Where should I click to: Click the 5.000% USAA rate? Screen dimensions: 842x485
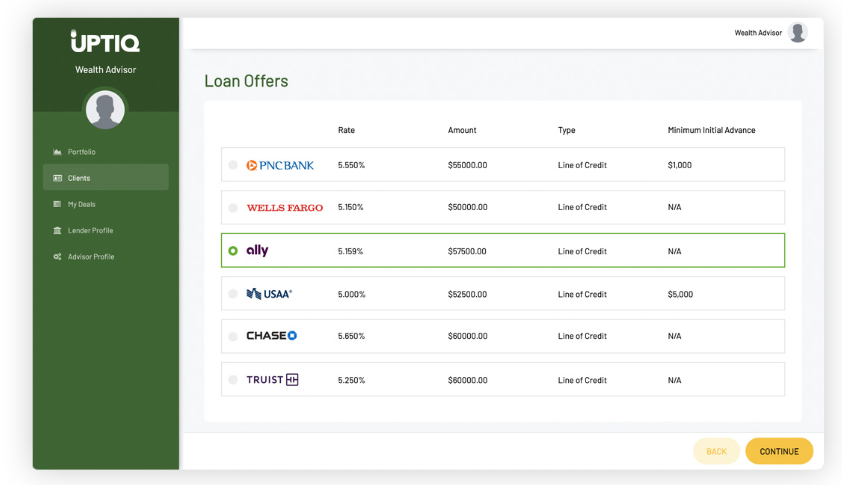[352, 294]
